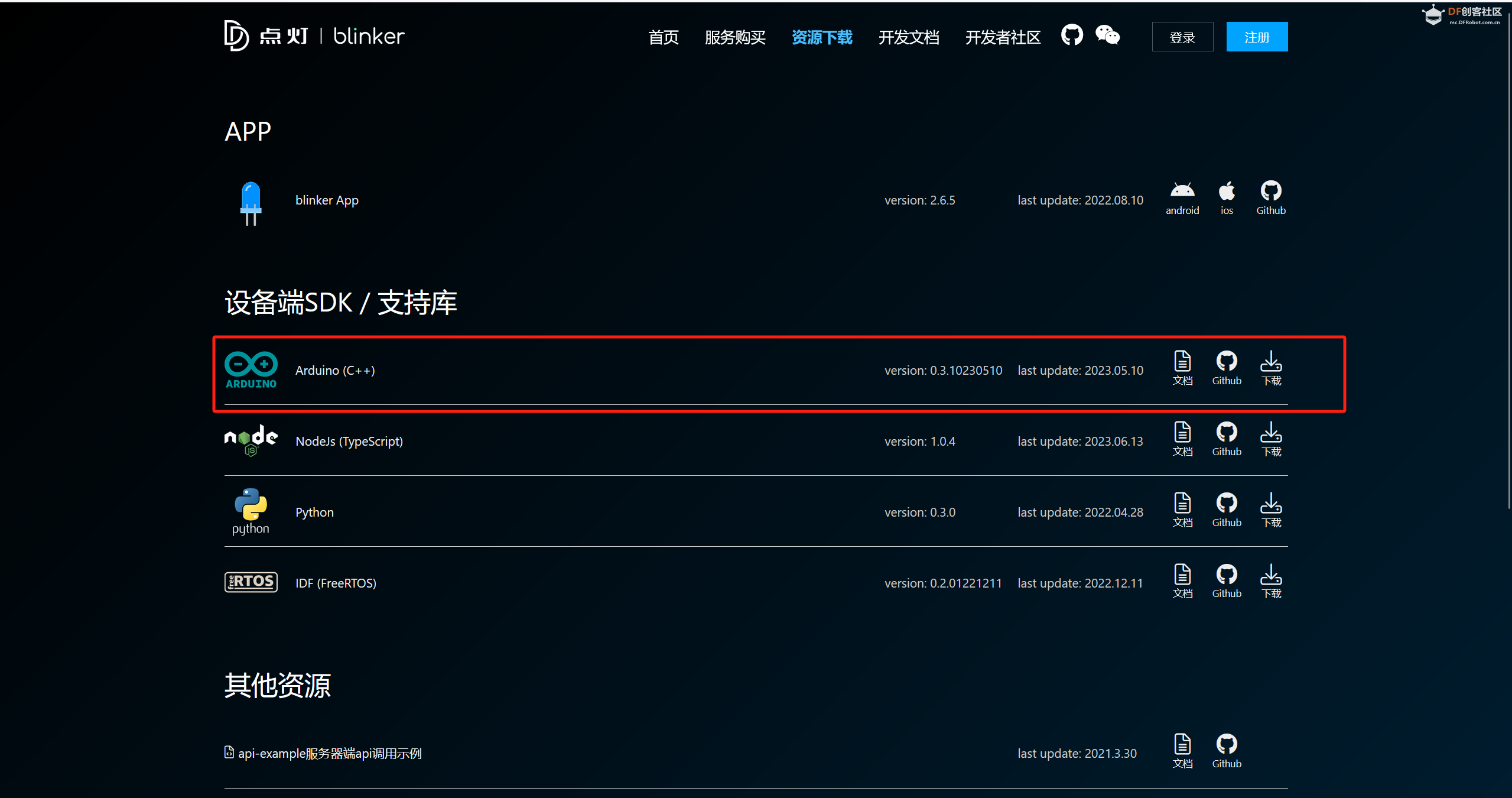Open api-example Github repository icon
Viewport: 1512px width, 798px height.
click(1227, 752)
